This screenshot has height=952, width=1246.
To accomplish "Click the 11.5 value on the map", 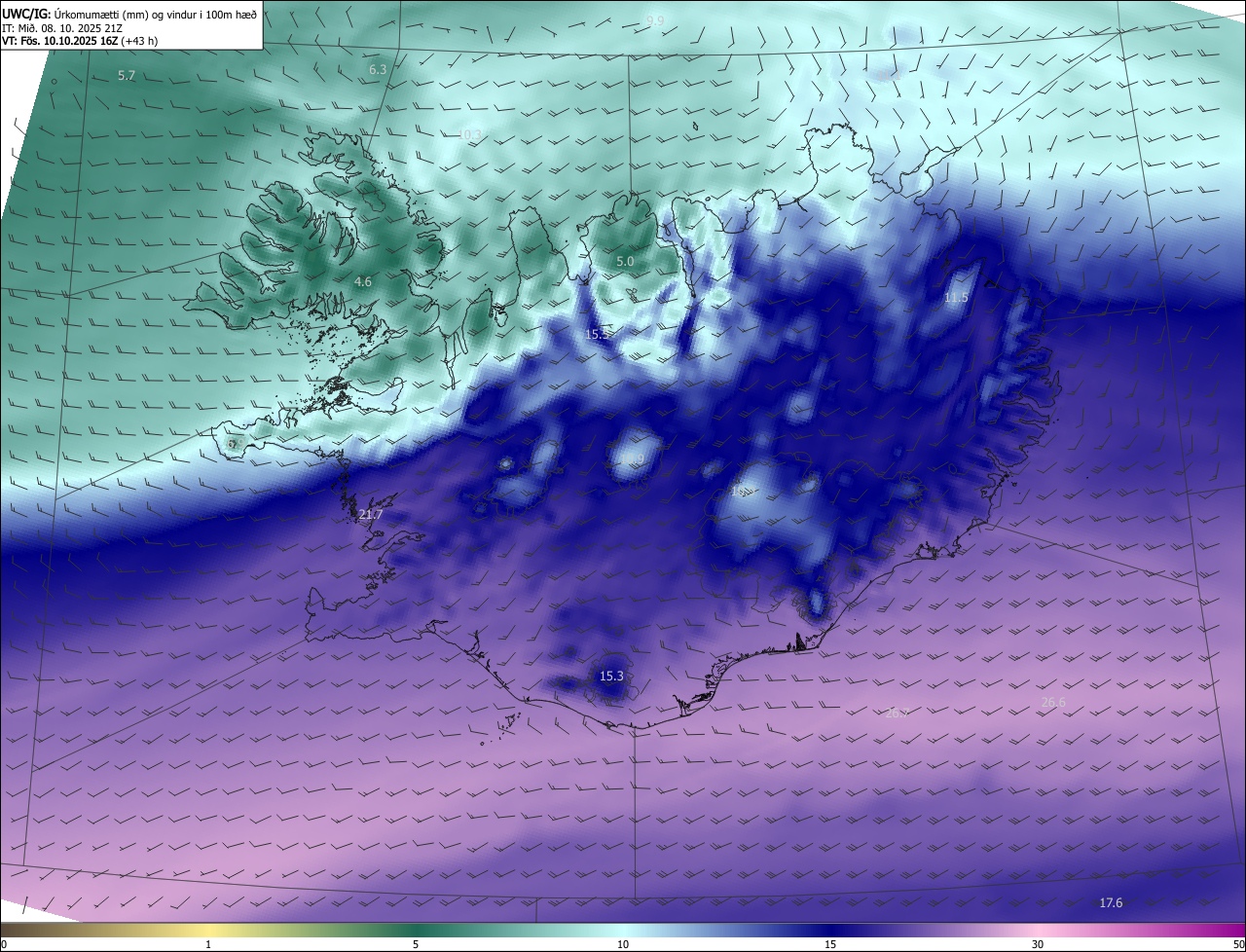I will pos(957,297).
